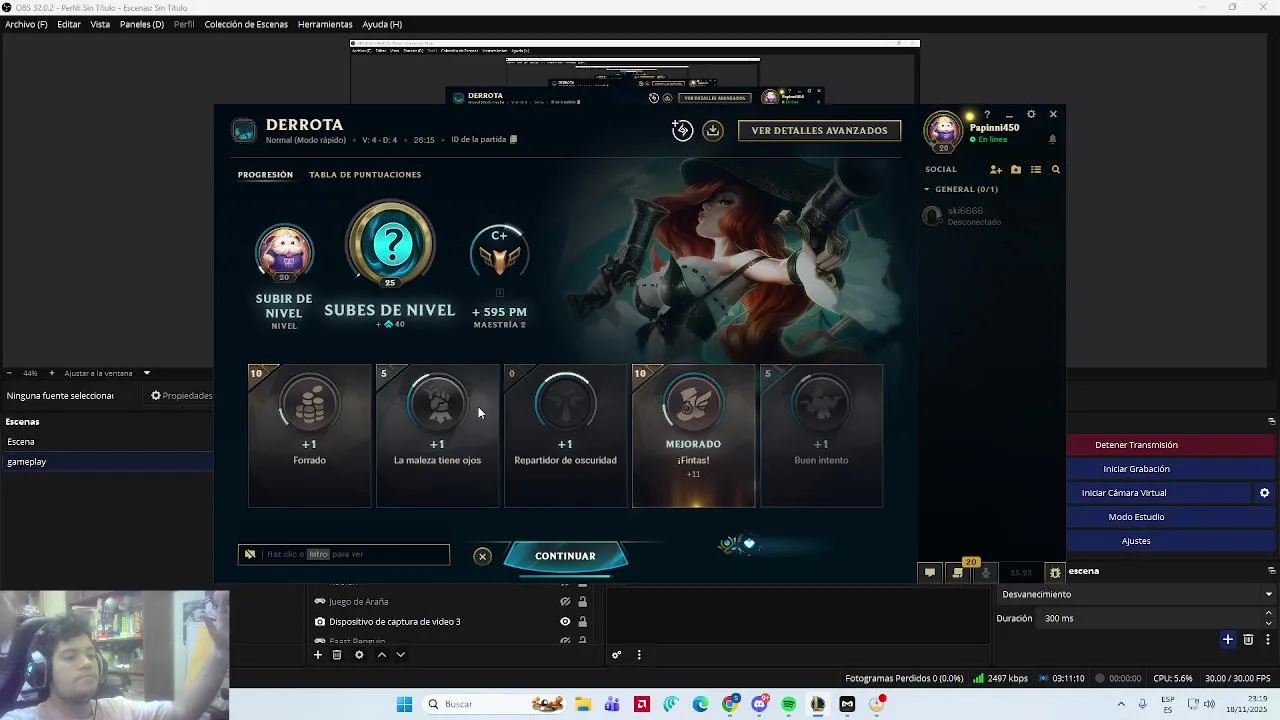The image size is (1280, 720).
Task: Zoom in preview with plus button
Action: pyautogui.click(x=52, y=373)
